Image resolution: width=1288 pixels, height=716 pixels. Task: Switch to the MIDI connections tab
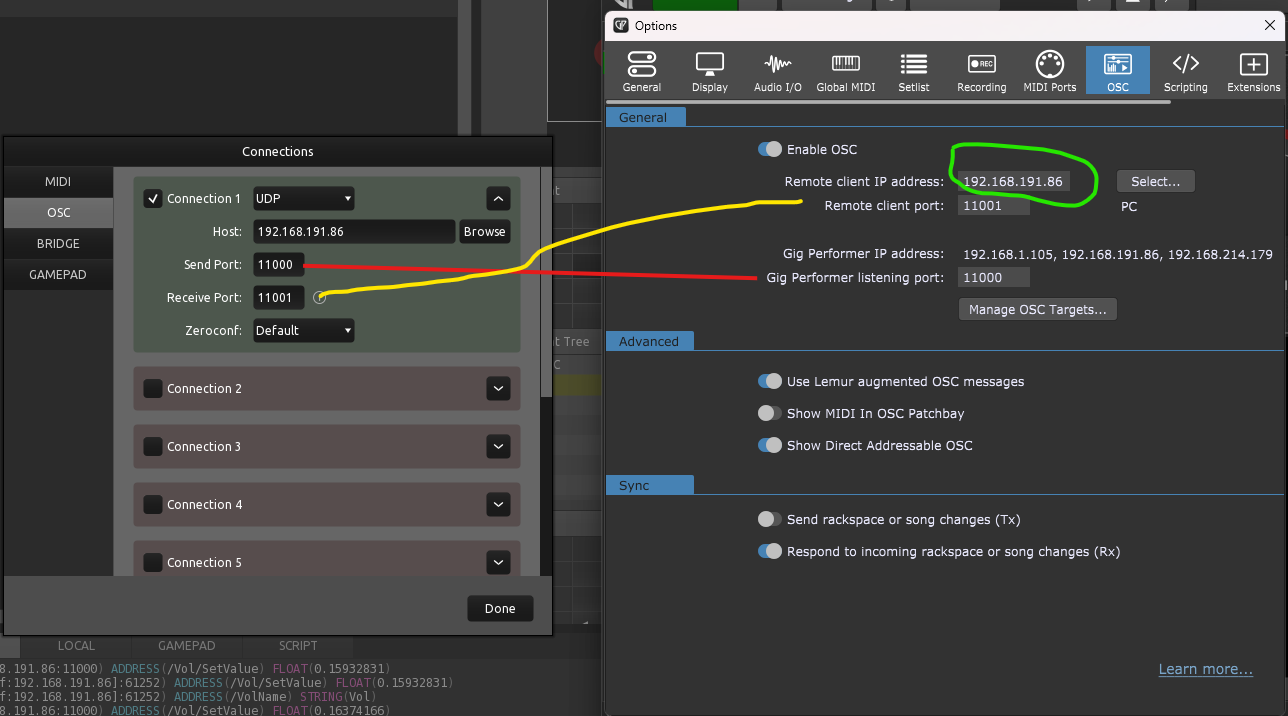[58, 182]
